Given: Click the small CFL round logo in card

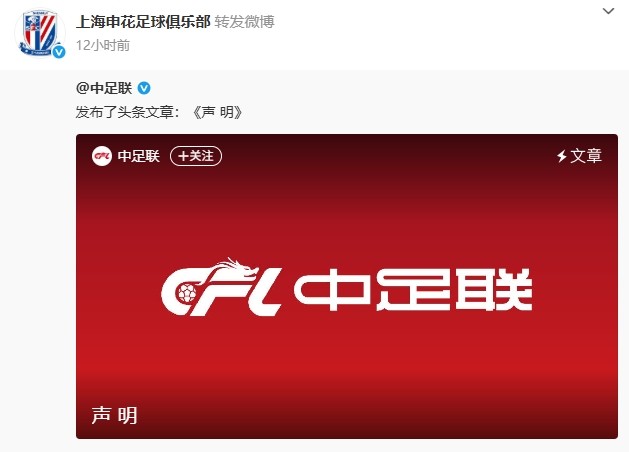Looking at the screenshot, I should (101, 156).
